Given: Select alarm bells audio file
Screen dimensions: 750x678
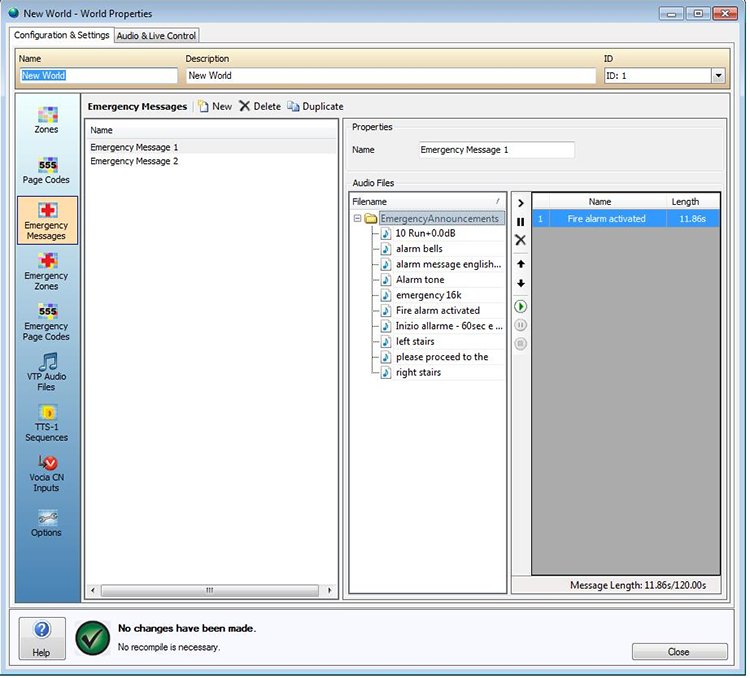Looking at the screenshot, I should [x=419, y=249].
